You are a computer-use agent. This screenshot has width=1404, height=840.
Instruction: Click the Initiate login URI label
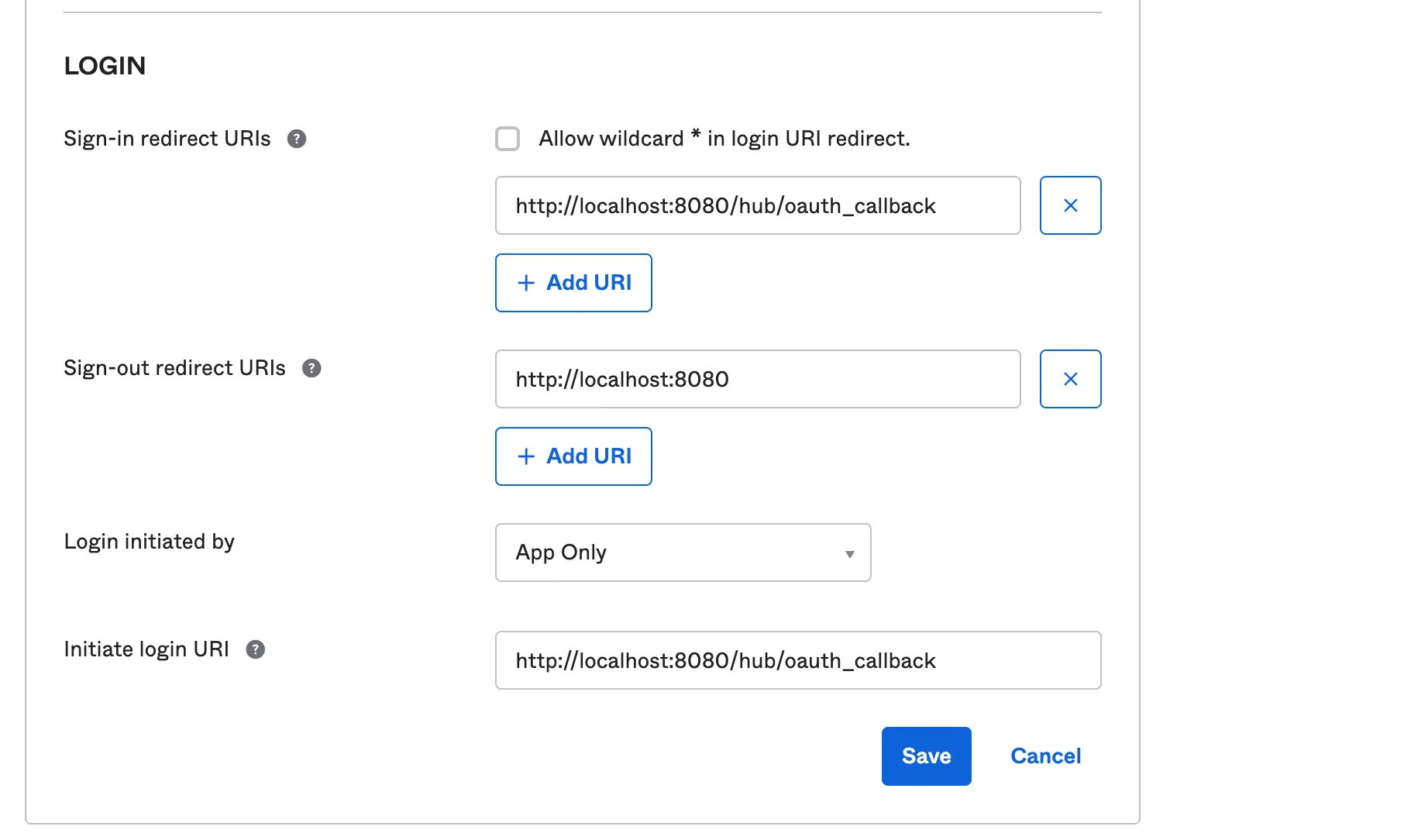click(x=146, y=649)
